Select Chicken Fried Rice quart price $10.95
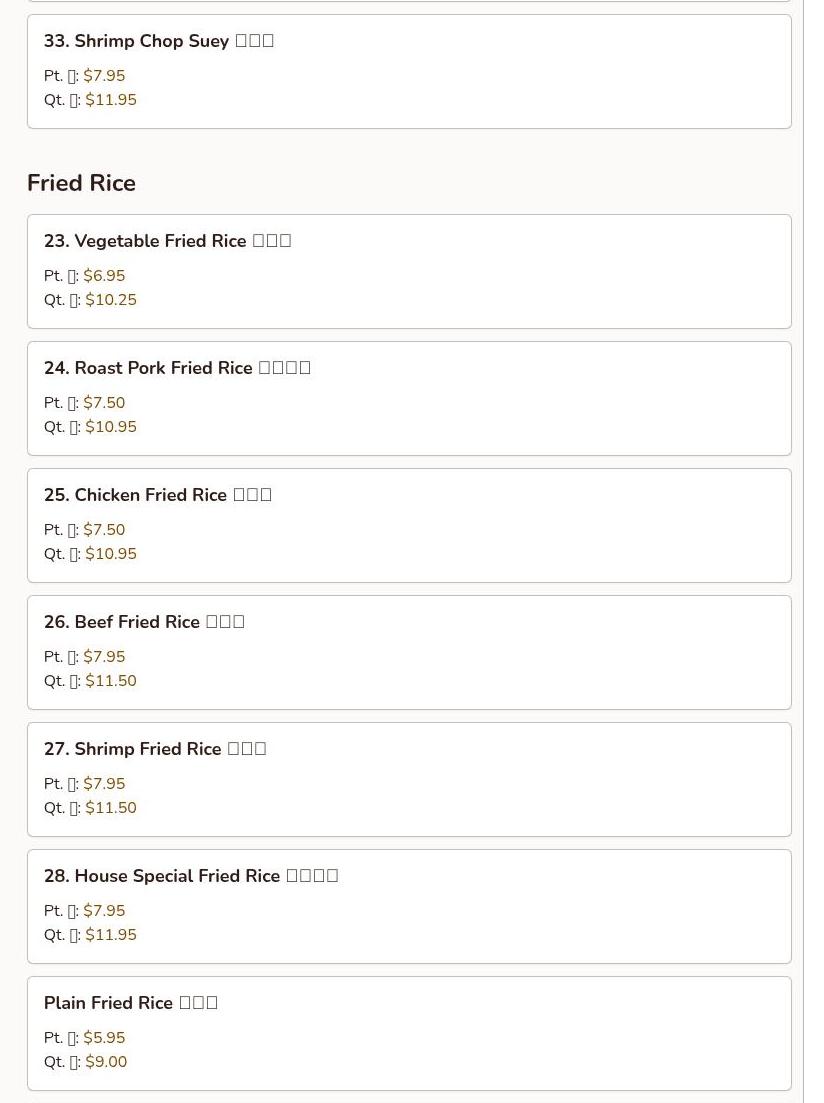Viewport: 824px width, 1103px height. (x=111, y=554)
